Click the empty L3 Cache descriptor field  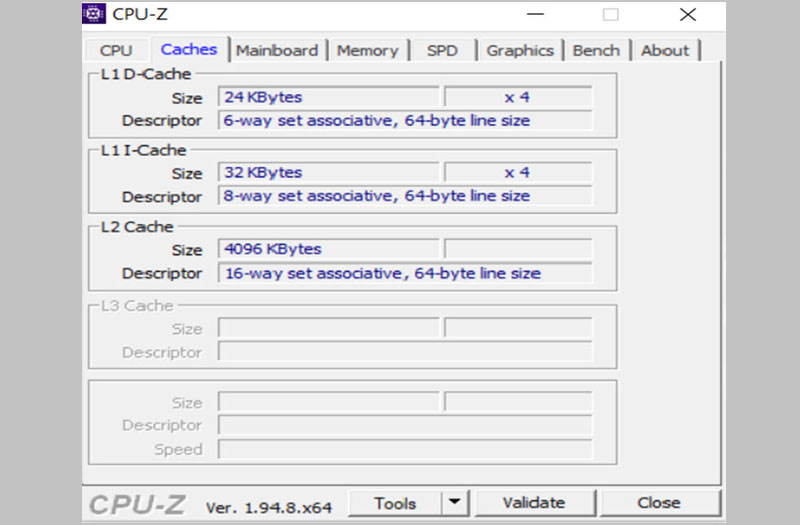point(405,351)
